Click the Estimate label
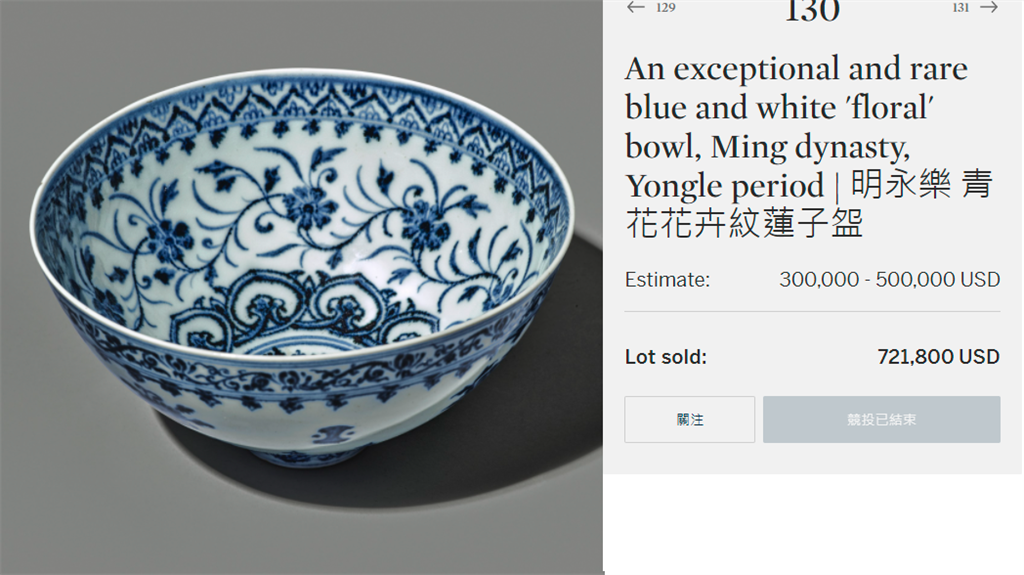 pos(667,280)
